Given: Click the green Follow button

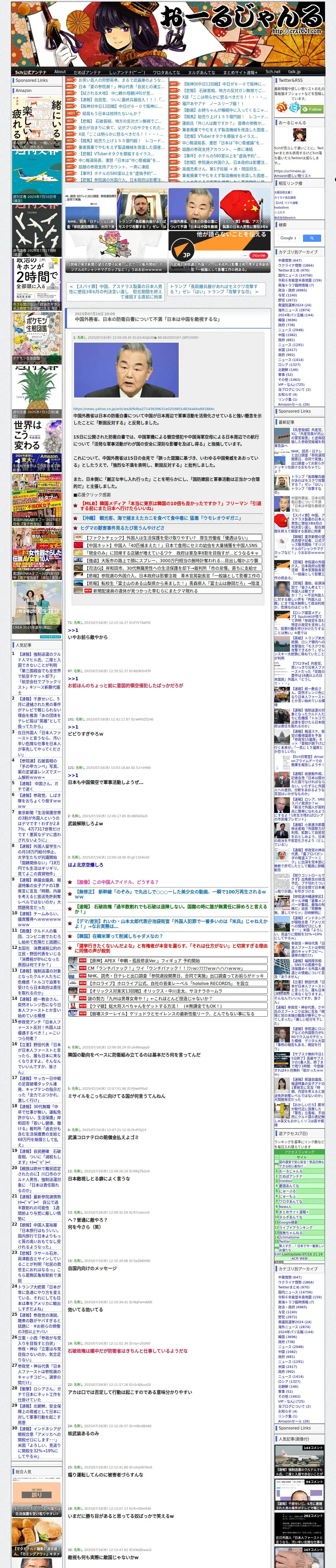Looking at the screenshot, I should [x=312, y=109].
